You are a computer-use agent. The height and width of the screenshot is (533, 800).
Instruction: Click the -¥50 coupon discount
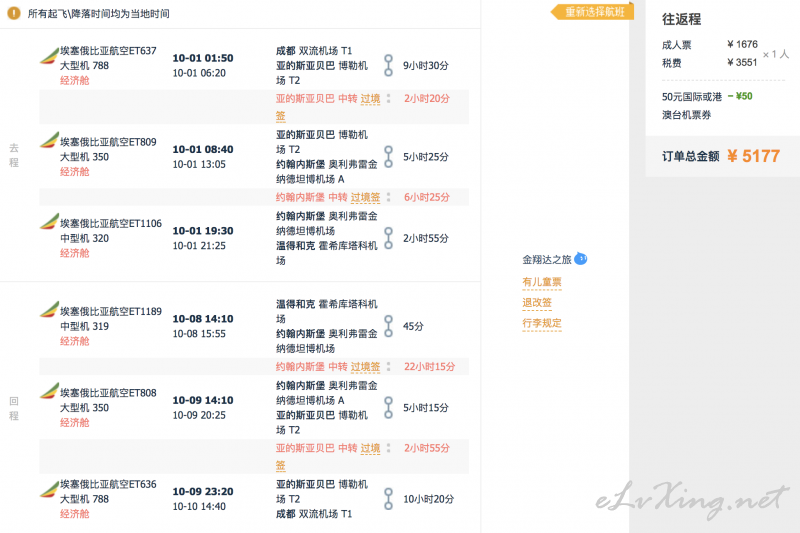click(x=740, y=96)
